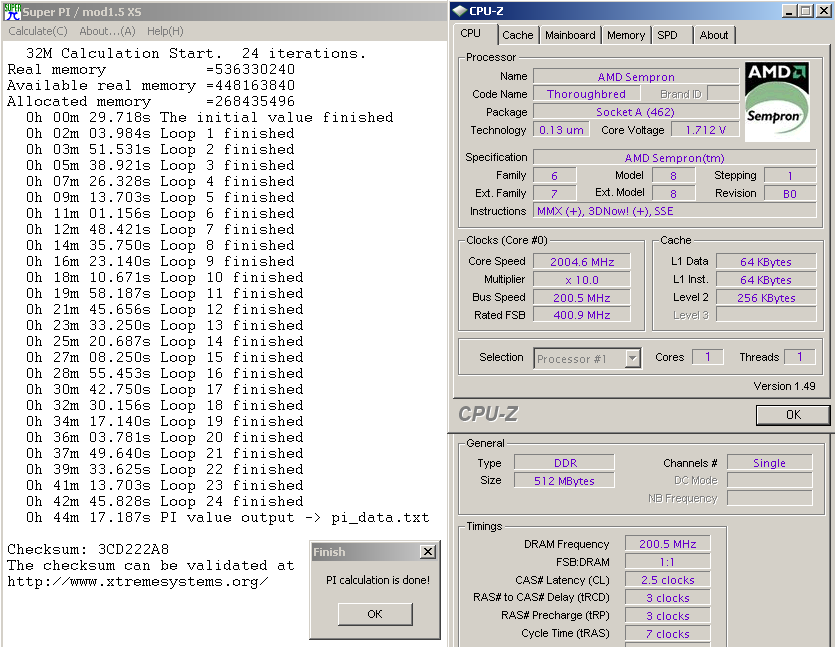Click the Code Name field Thoroughbred
Viewport: 835px width, 647px height.
coord(586,94)
